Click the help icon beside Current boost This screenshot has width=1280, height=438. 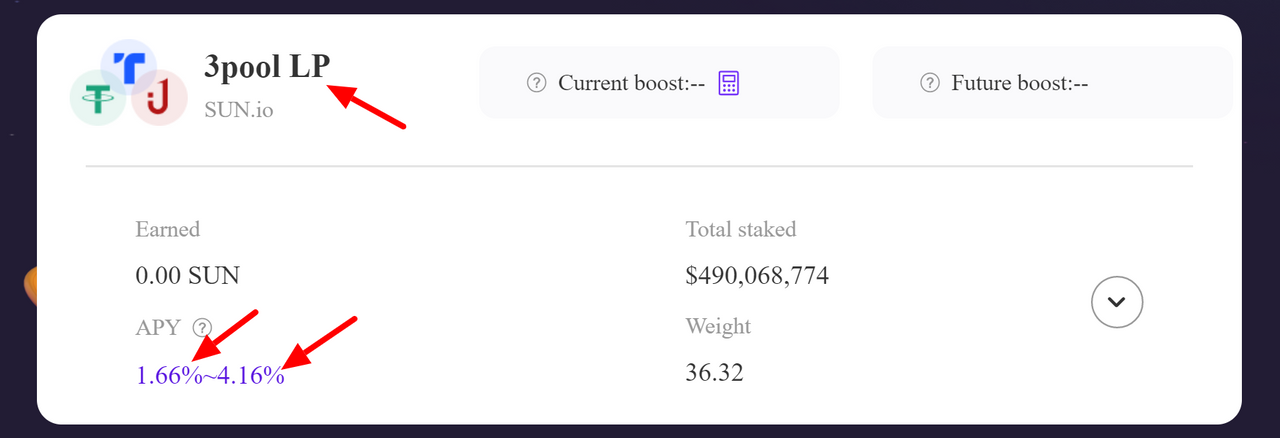tap(536, 83)
